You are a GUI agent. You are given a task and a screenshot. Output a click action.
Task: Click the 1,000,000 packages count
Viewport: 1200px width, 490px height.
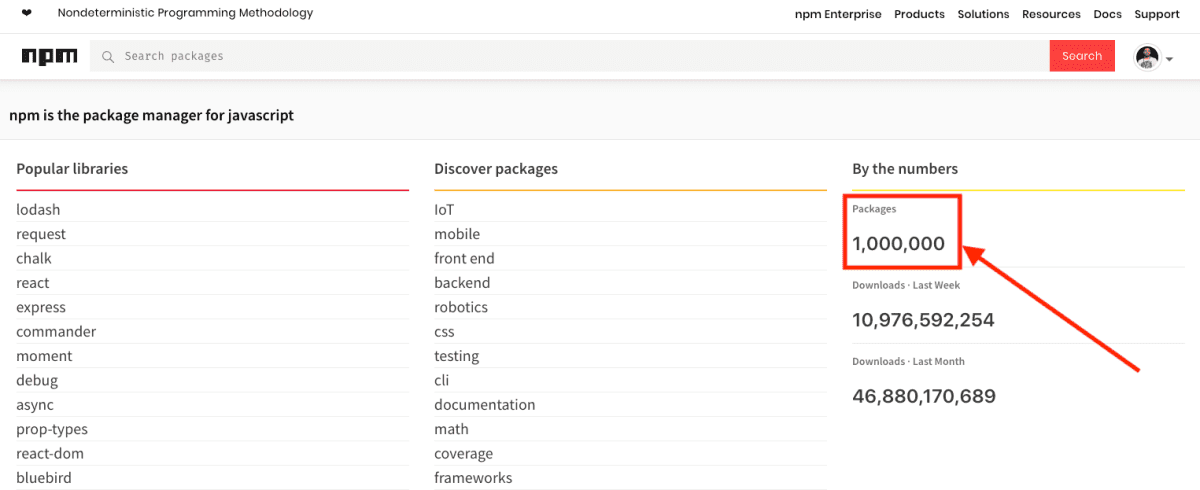[898, 243]
